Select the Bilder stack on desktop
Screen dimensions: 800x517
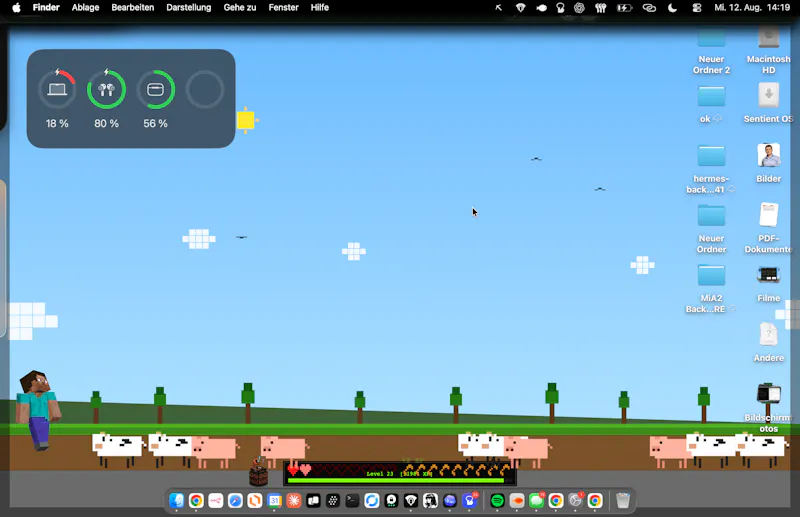click(768, 155)
